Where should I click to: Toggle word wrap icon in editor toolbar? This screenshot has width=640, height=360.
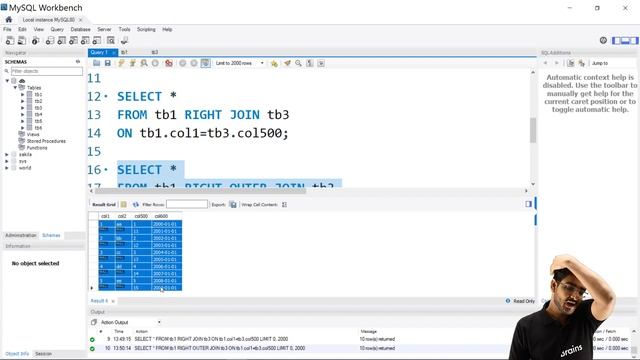[x=321, y=63]
